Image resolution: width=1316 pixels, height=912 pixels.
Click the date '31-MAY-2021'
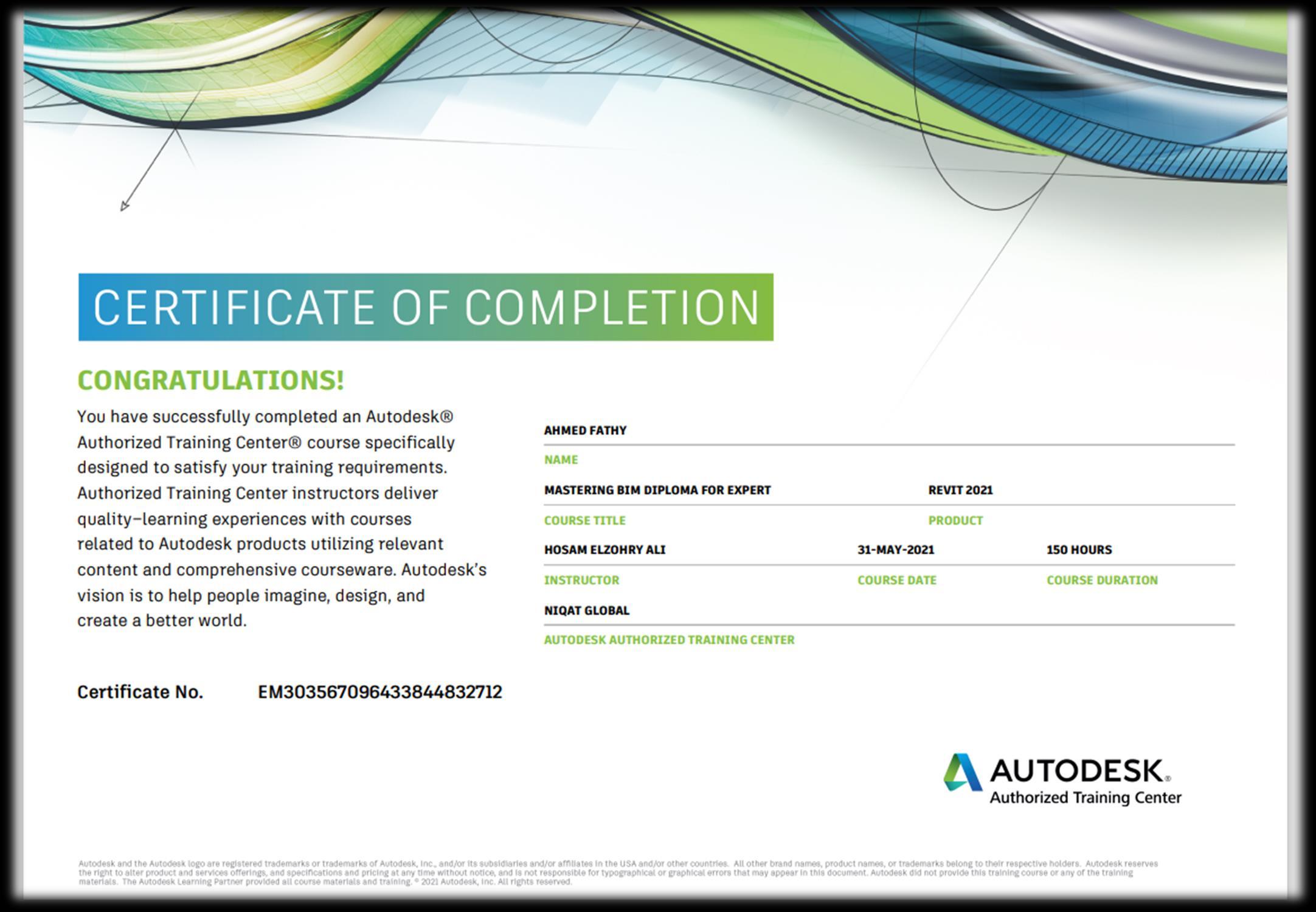tap(896, 550)
